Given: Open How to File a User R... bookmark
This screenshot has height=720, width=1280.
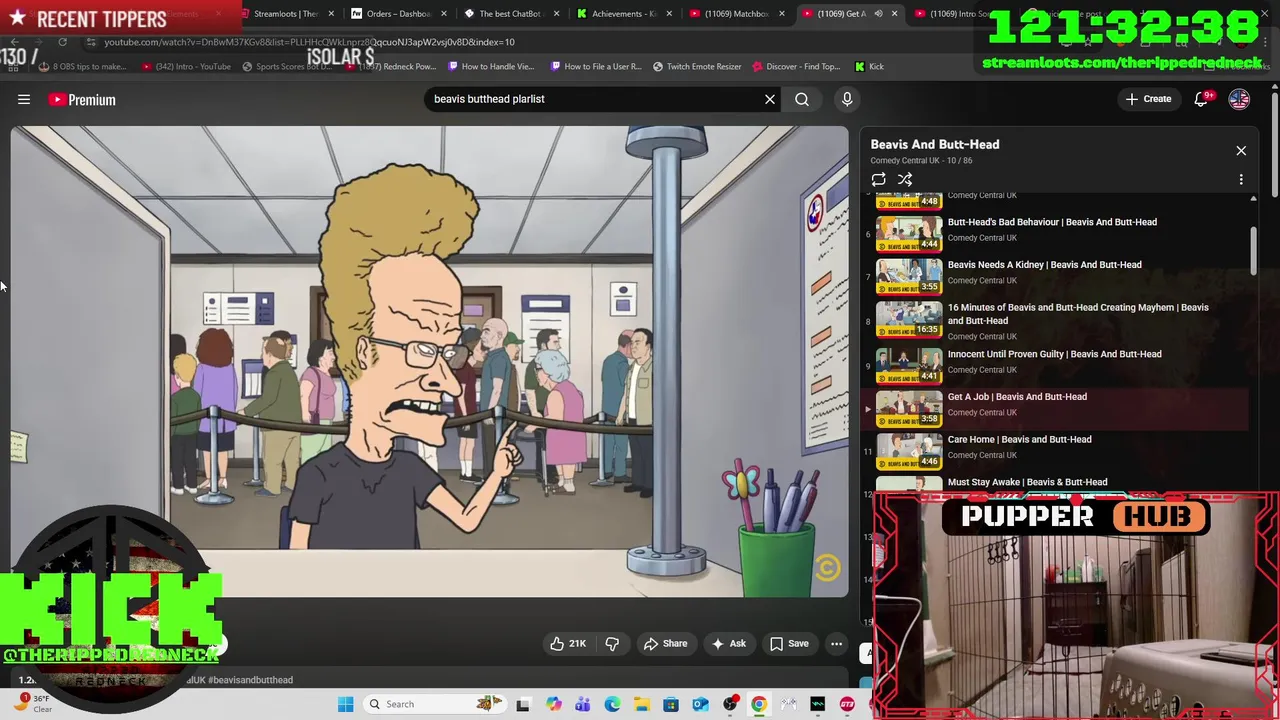Looking at the screenshot, I should point(596,67).
